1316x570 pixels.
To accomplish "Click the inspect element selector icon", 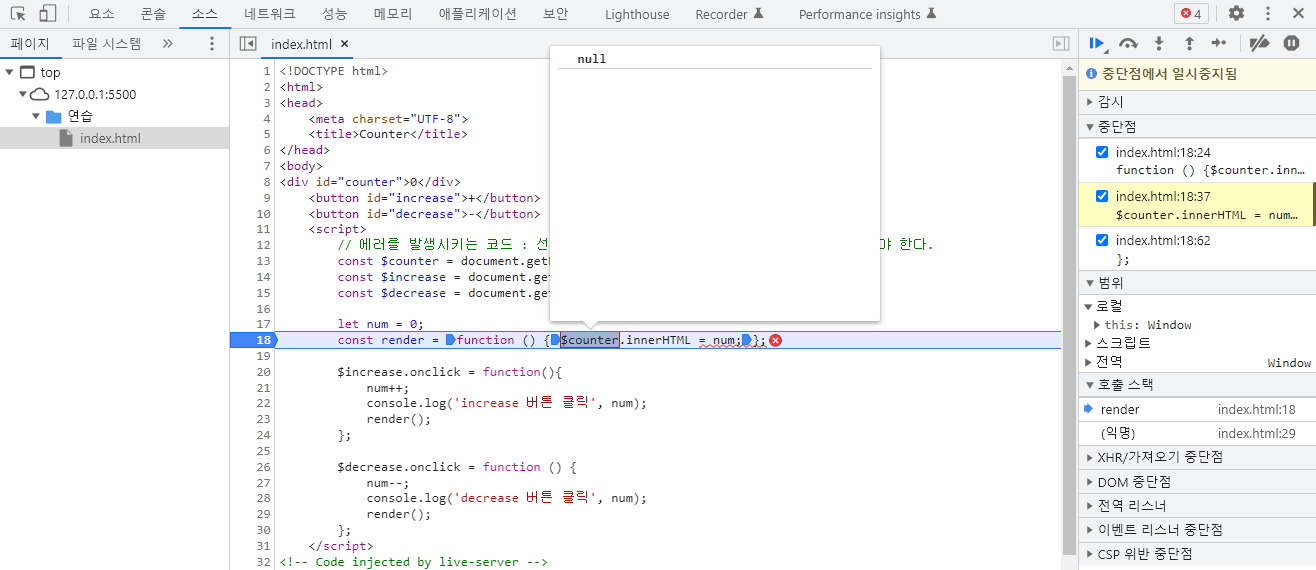I will point(18,14).
